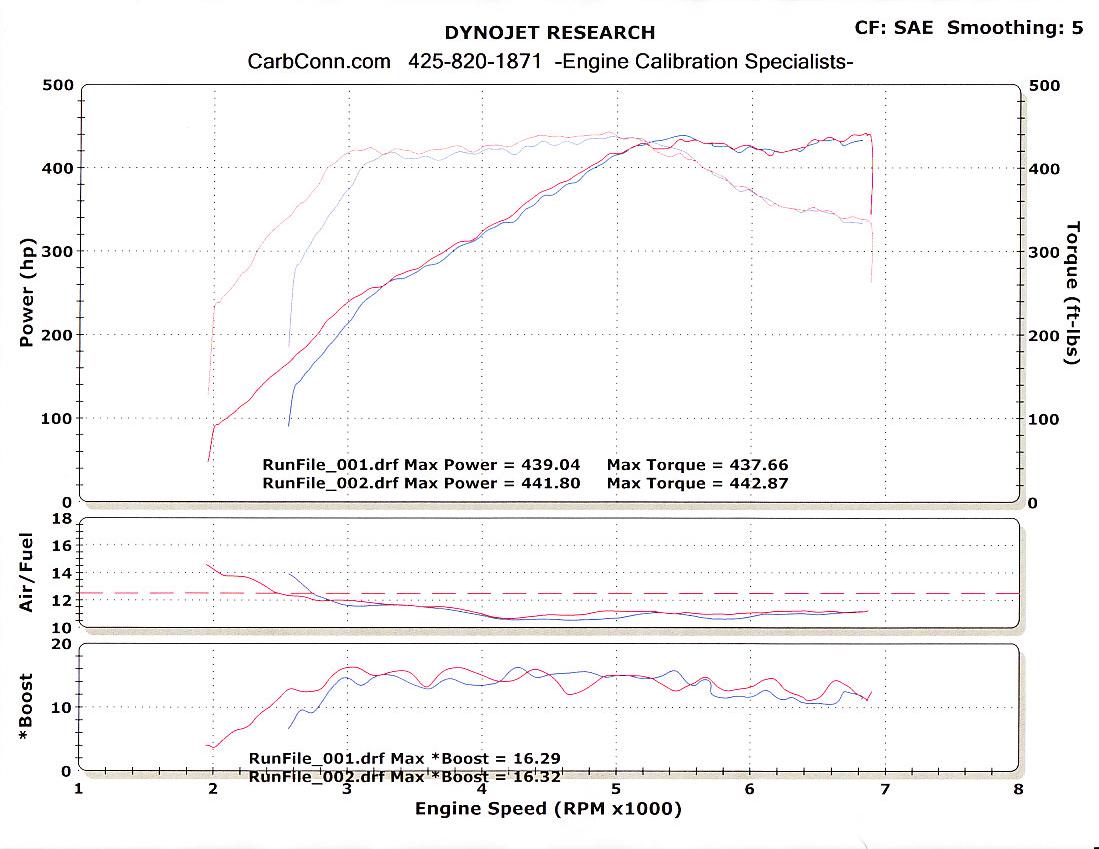Viewport: 1099px width, 849px height.
Task: Click the Power (hp) axis label
Action: [28, 292]
